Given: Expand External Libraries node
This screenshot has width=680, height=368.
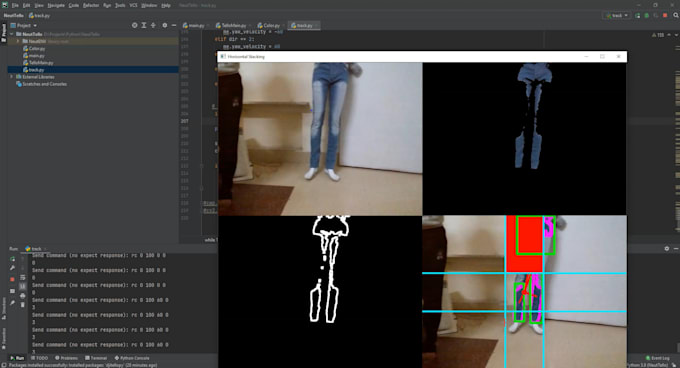Looking at the screenshot, I should [x=12, y=77].
